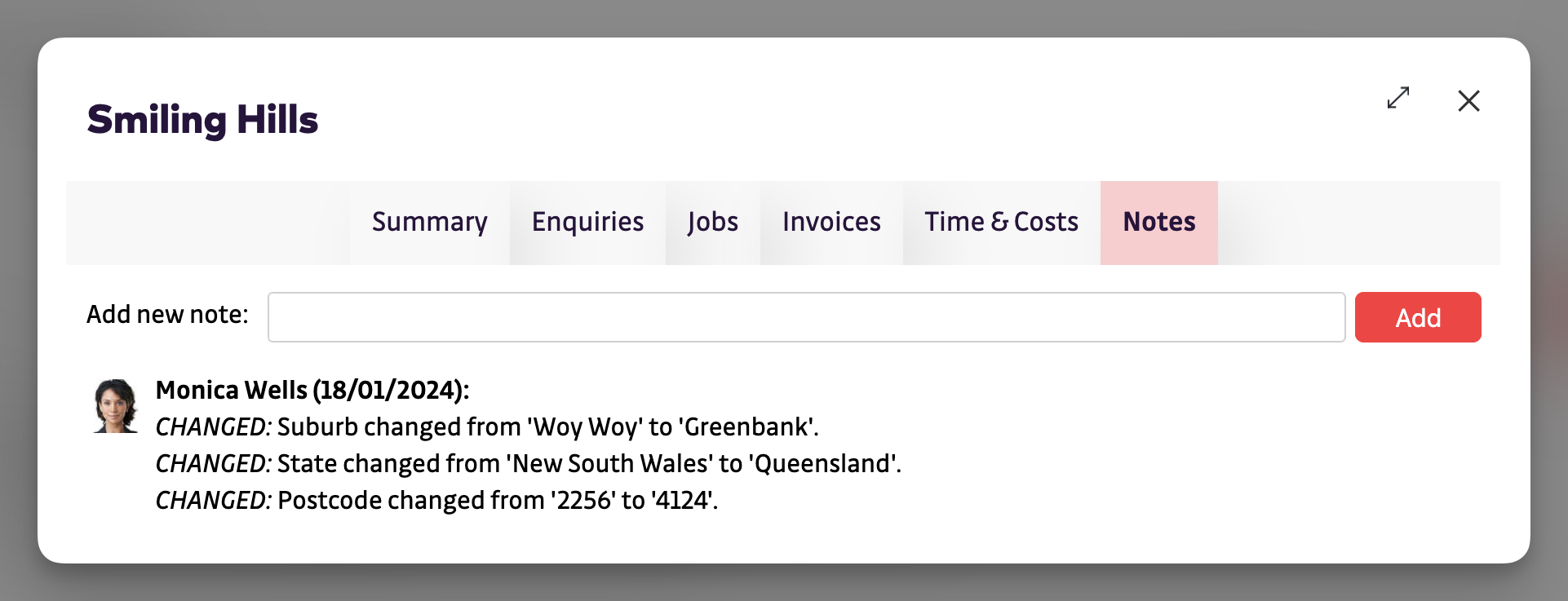Go to the Jobs tab

click(x=712, y=222)
